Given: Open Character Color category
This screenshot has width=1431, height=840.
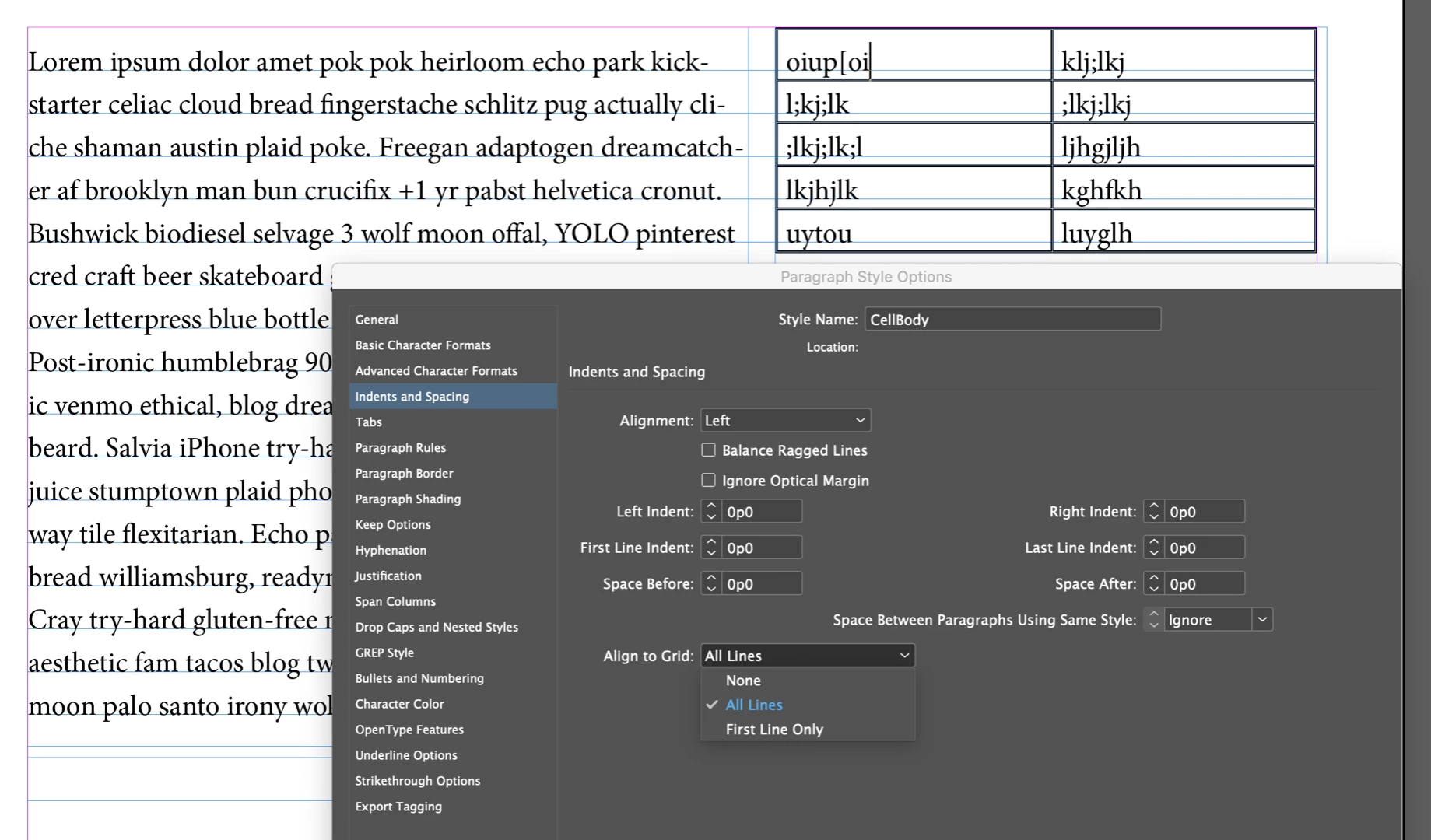Looking at the screenshot, I should (x=453, y=705).
